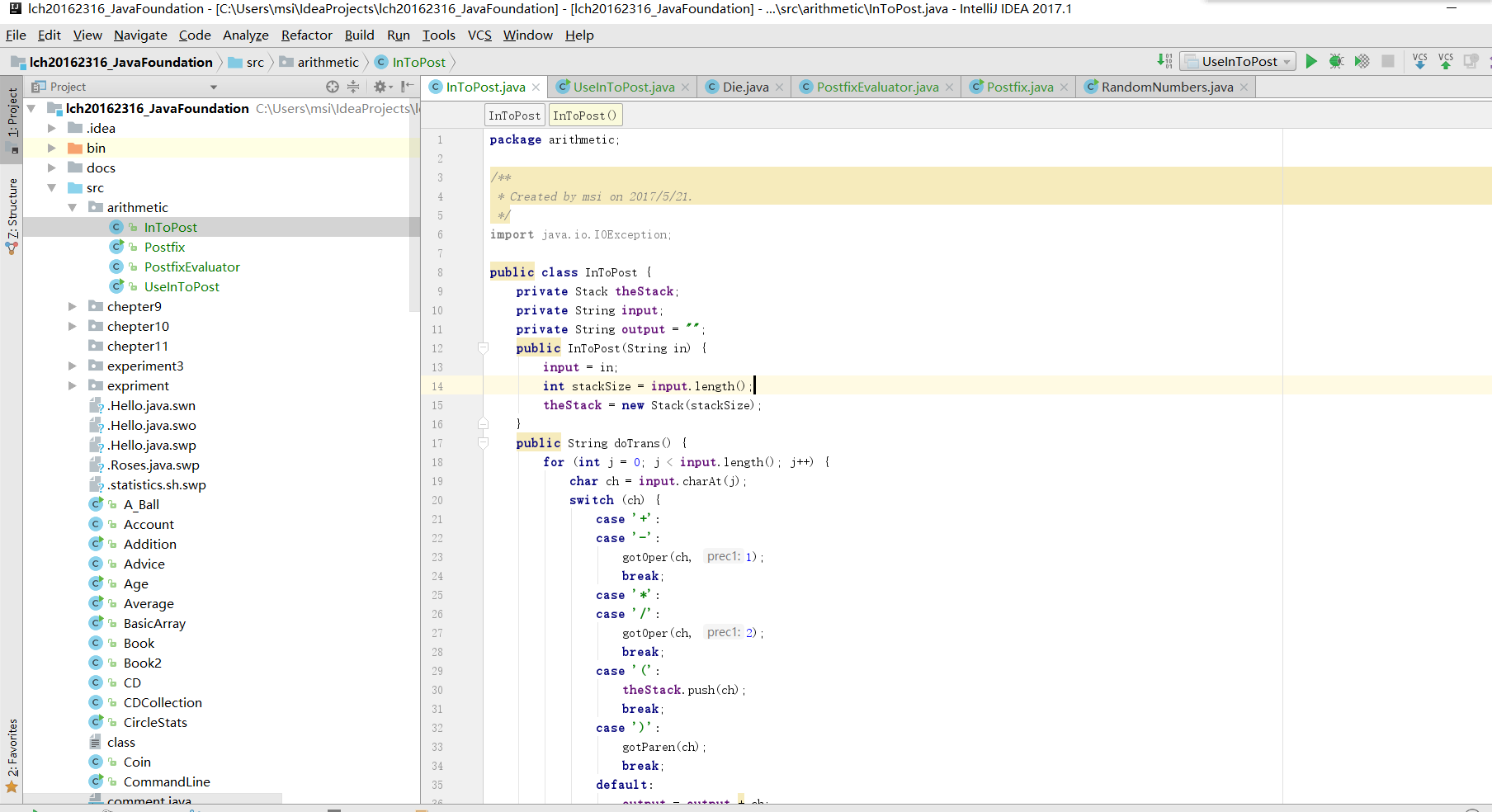
Task: Expand the .idea folder
Action: click(x=52, y=128)
